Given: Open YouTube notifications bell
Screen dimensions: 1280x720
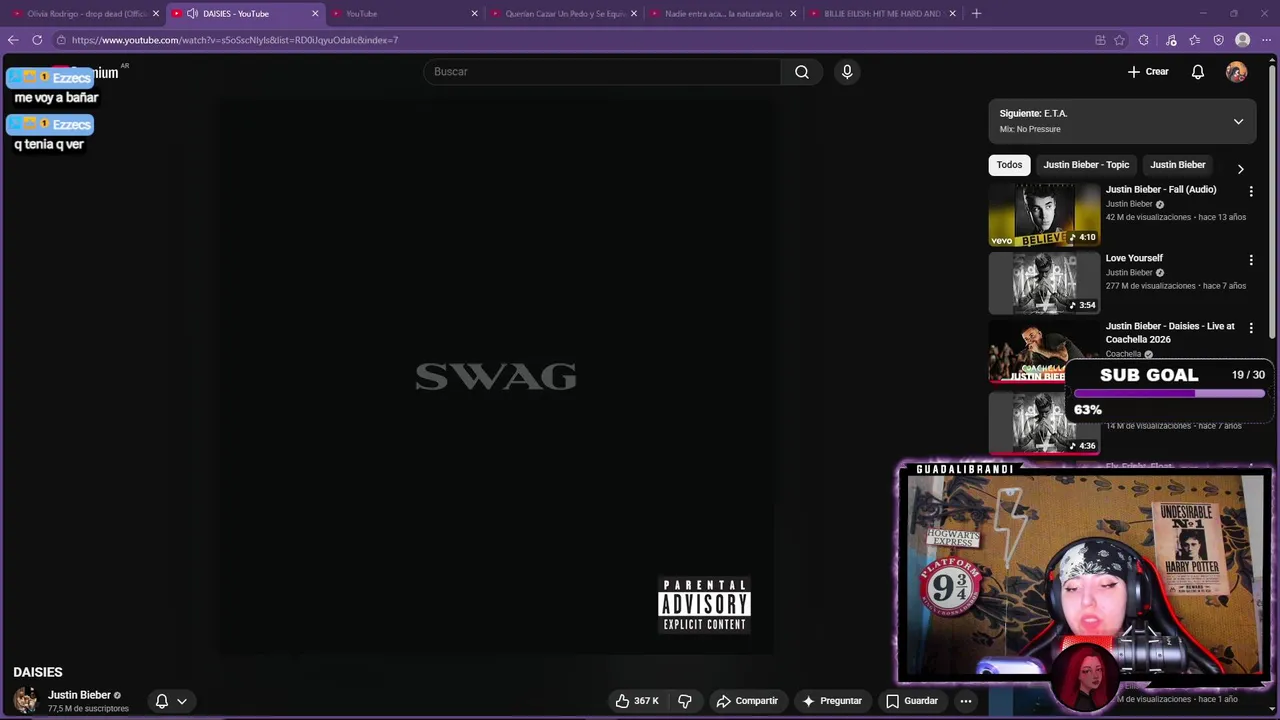Looking at the screenshot, I should [x=1198, y=72].
